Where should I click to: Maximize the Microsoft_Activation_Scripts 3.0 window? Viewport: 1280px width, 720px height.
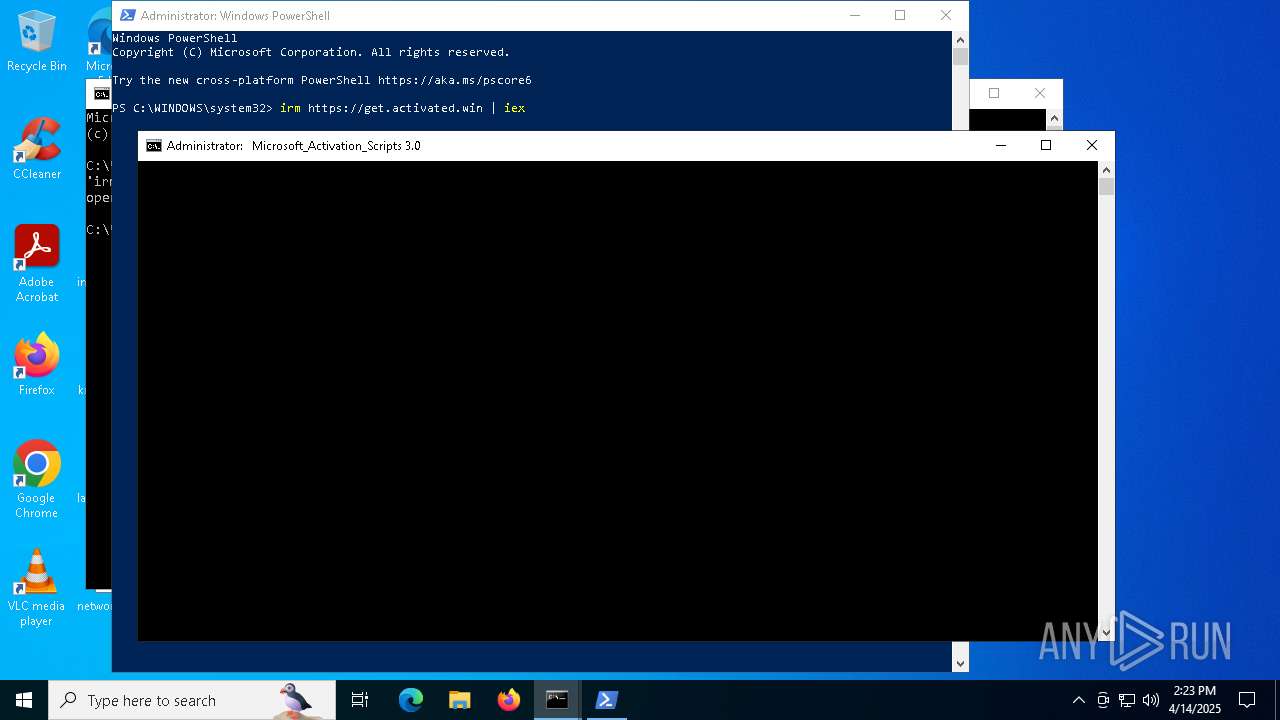(x=1046, y=146)
